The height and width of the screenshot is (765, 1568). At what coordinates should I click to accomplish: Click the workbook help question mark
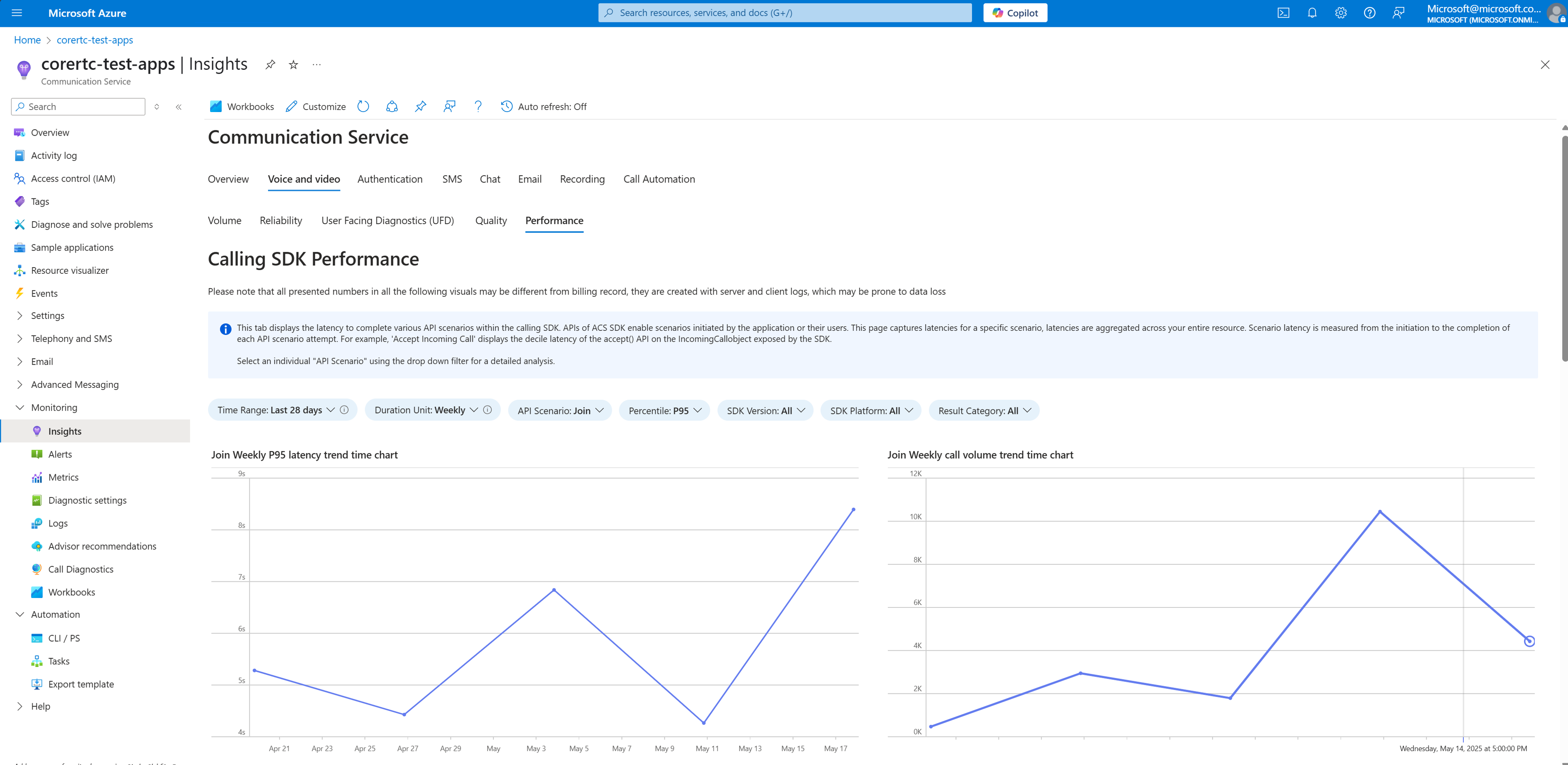pos(479,107)
